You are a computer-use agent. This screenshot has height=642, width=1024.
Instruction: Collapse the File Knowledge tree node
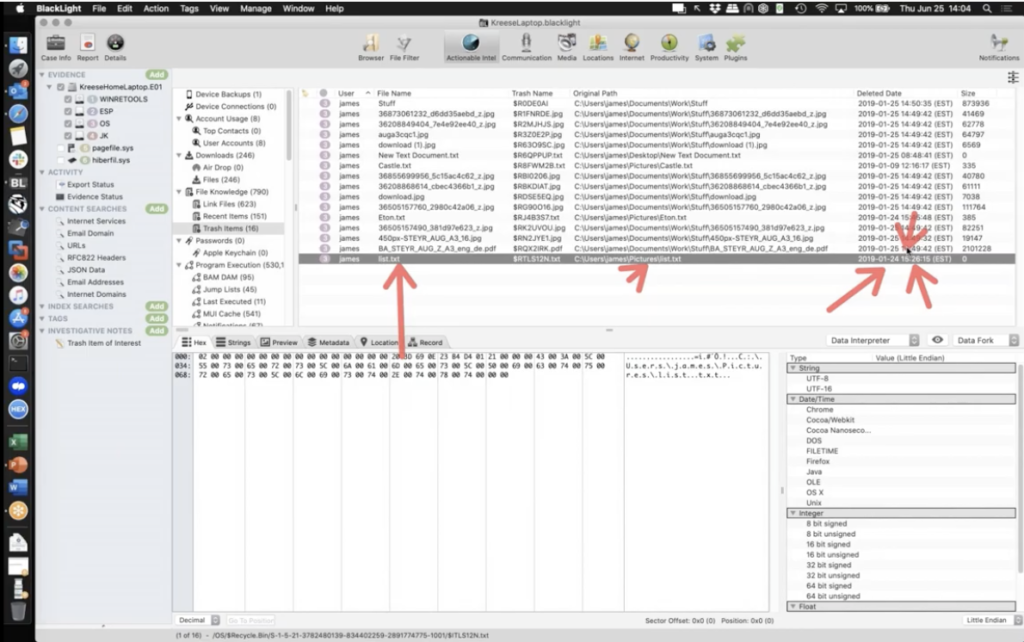(179, 192)
